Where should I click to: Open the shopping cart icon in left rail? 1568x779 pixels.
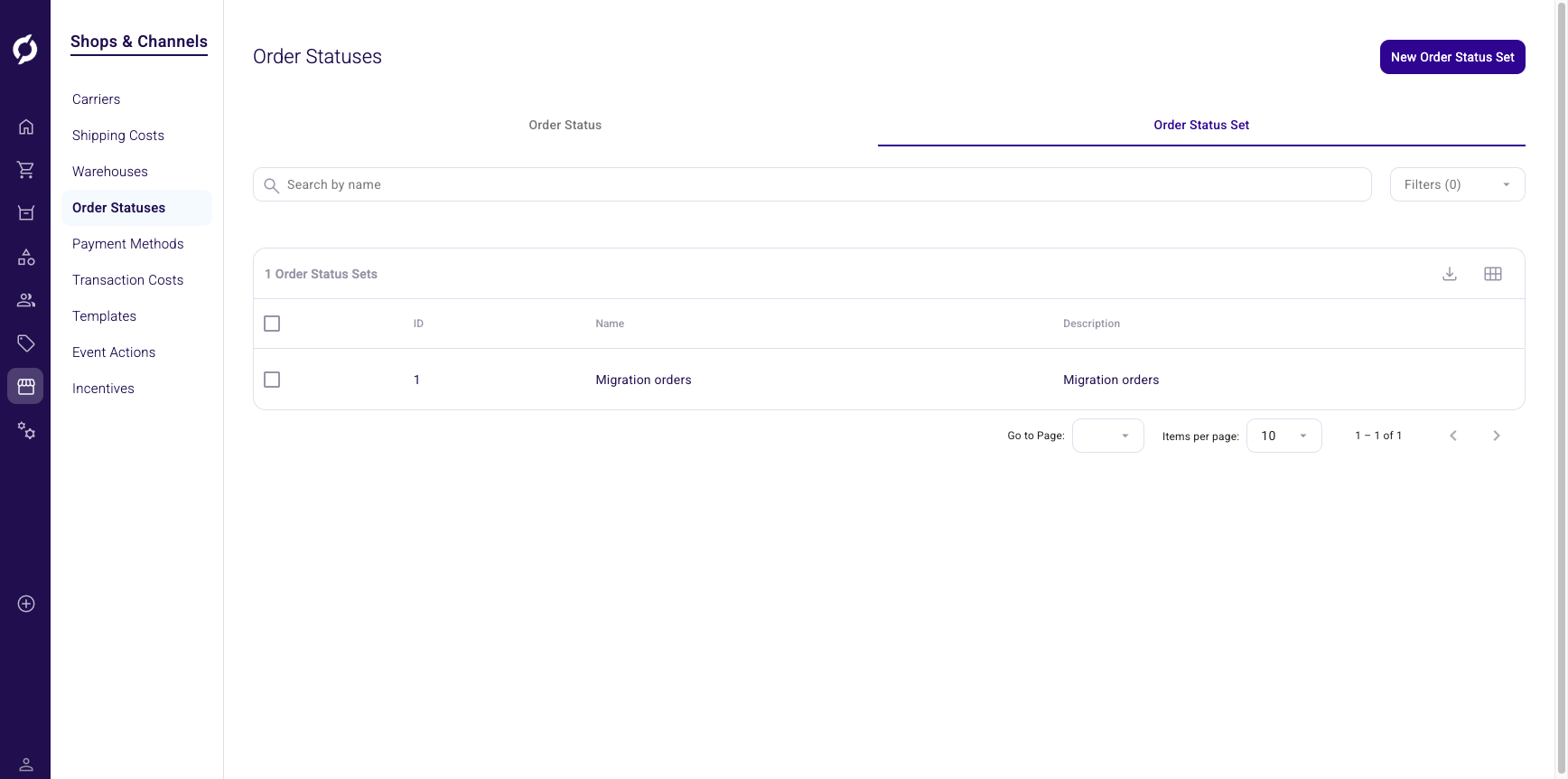click(26, 170)
